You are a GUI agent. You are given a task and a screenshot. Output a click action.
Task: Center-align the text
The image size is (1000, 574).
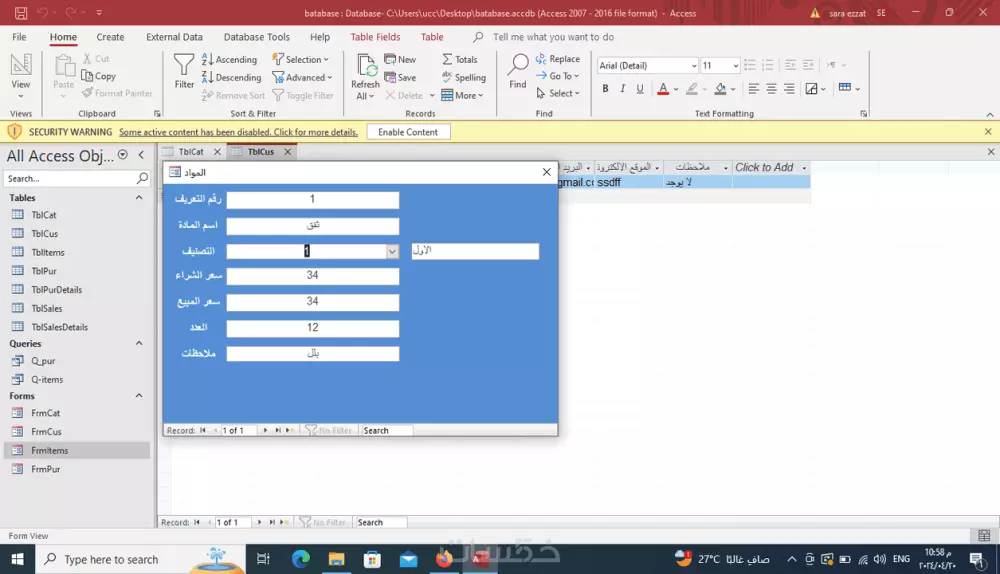[x=771, y=89]
